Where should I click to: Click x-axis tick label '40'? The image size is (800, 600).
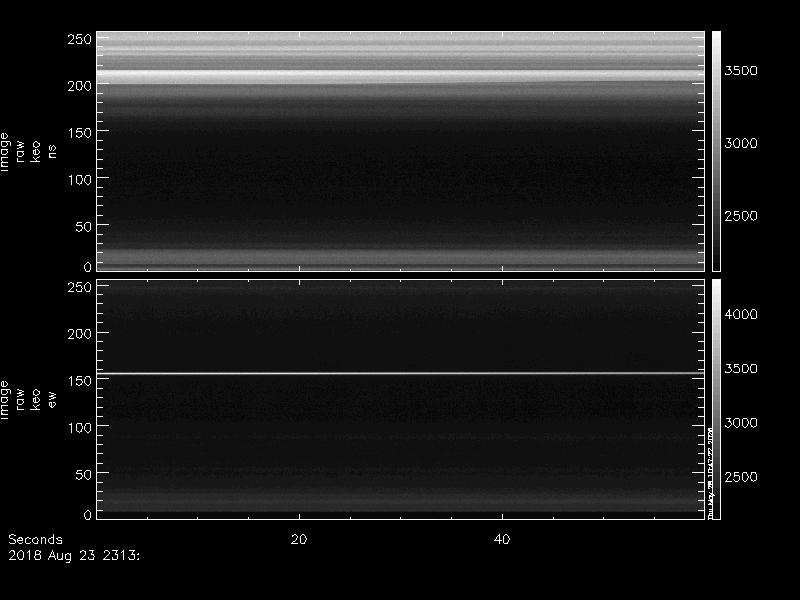[x=502, y=539]
